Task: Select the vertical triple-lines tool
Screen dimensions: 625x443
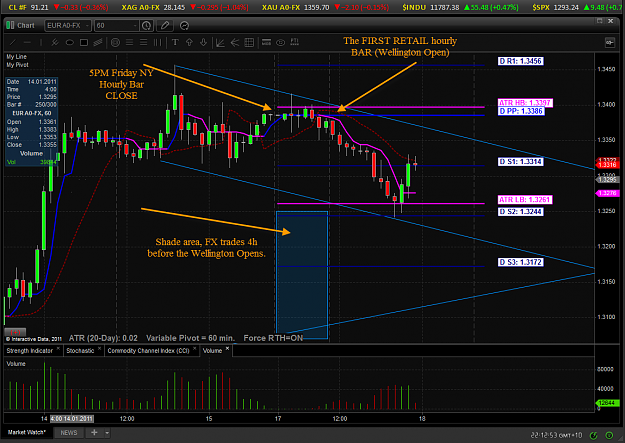Action: 158,42
